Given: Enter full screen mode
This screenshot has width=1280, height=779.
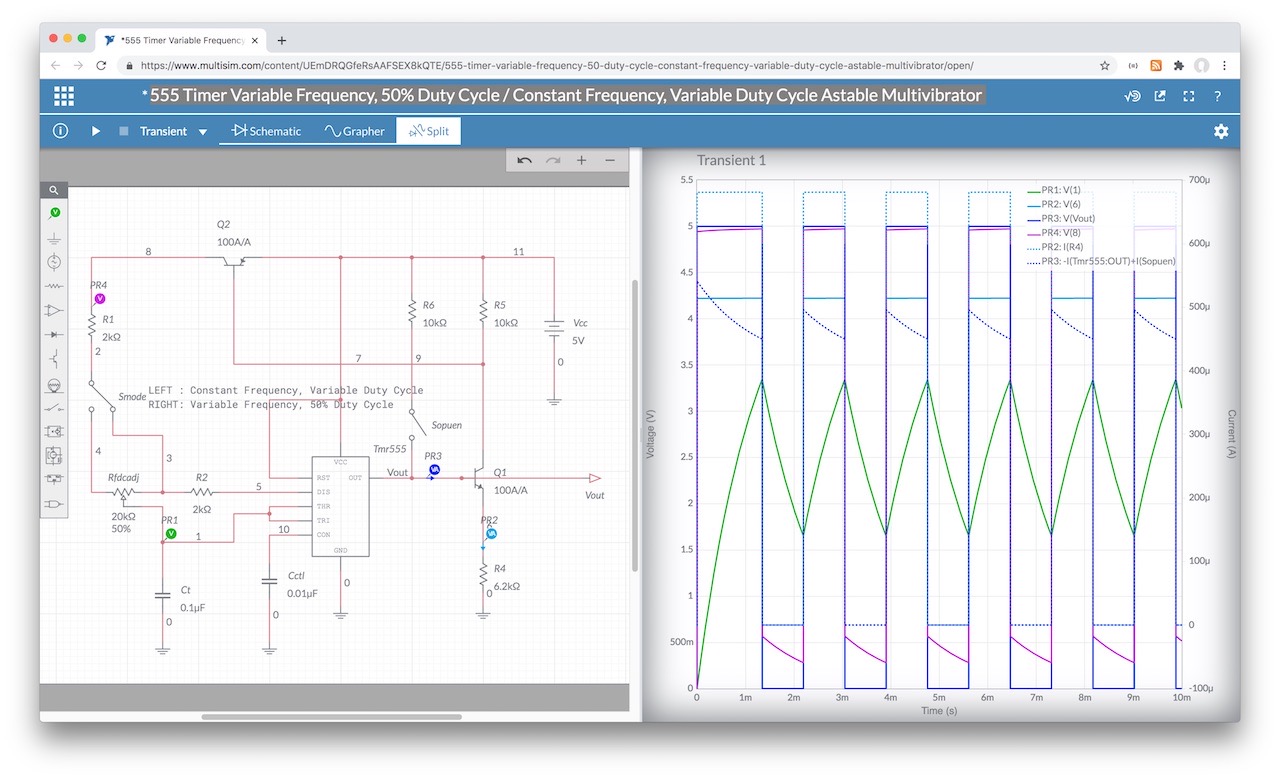Looking at the screenshot, I should (1189, 96).
